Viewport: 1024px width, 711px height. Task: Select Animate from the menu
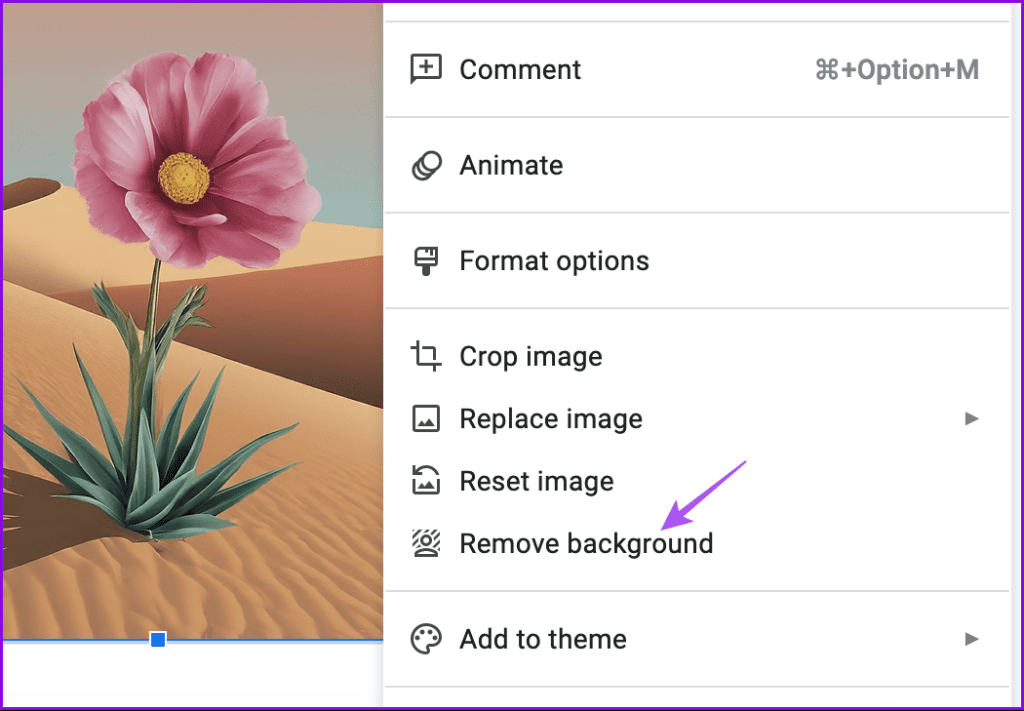tap(511, 165)
